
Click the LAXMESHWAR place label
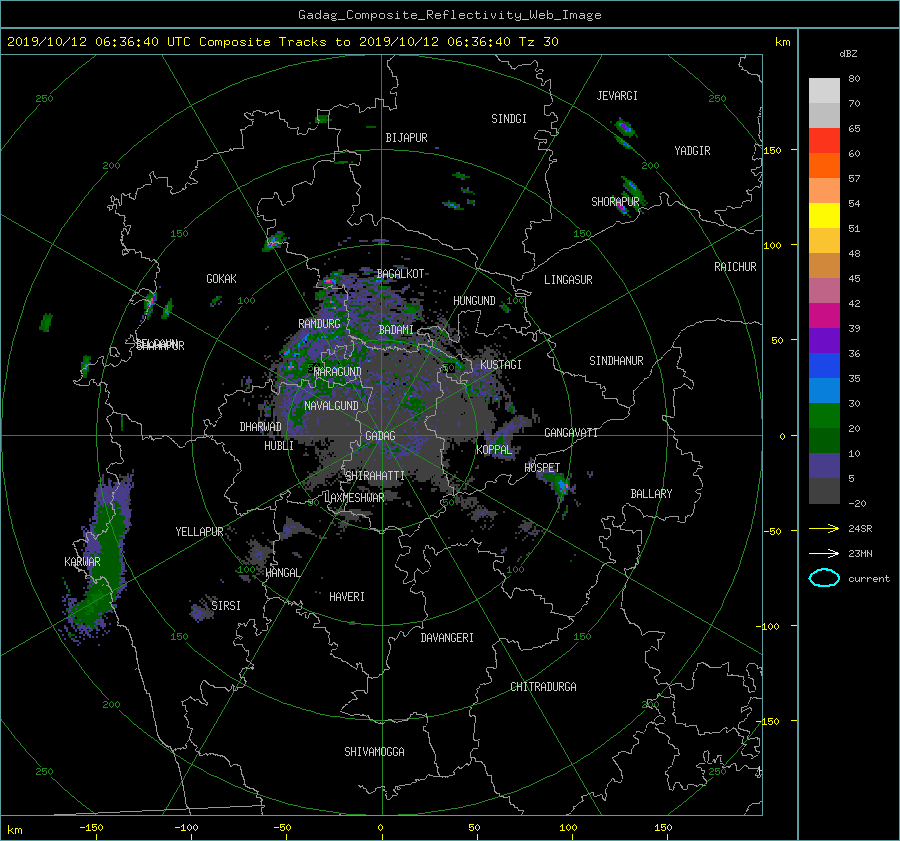tap(354, 498)
